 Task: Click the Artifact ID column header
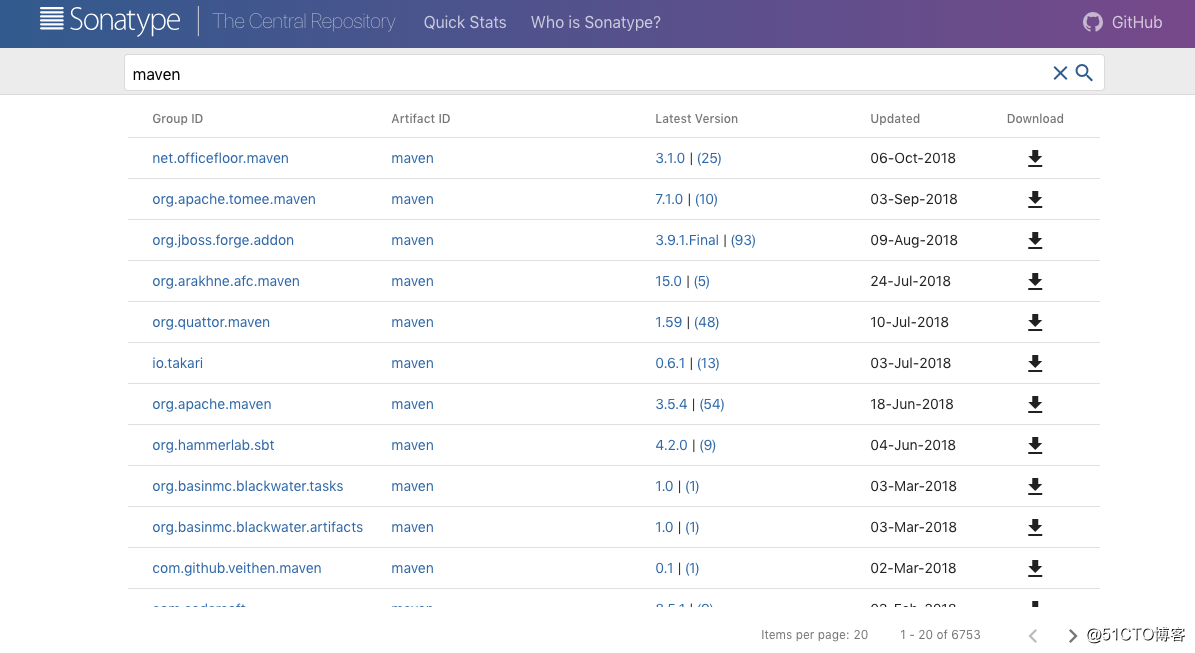[x=421, y=119]
